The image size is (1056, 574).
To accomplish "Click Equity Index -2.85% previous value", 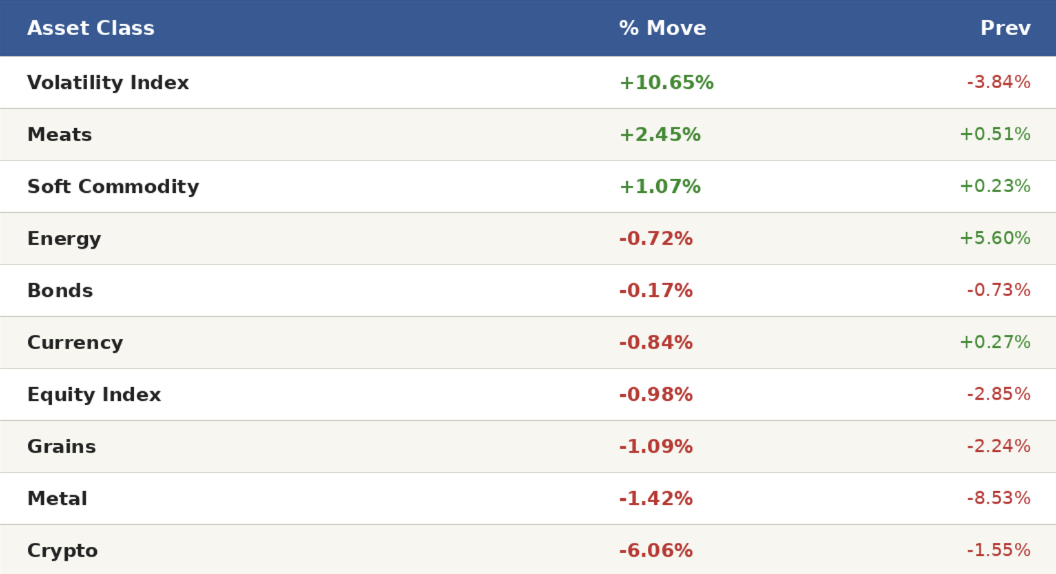I will coord(998,394).
